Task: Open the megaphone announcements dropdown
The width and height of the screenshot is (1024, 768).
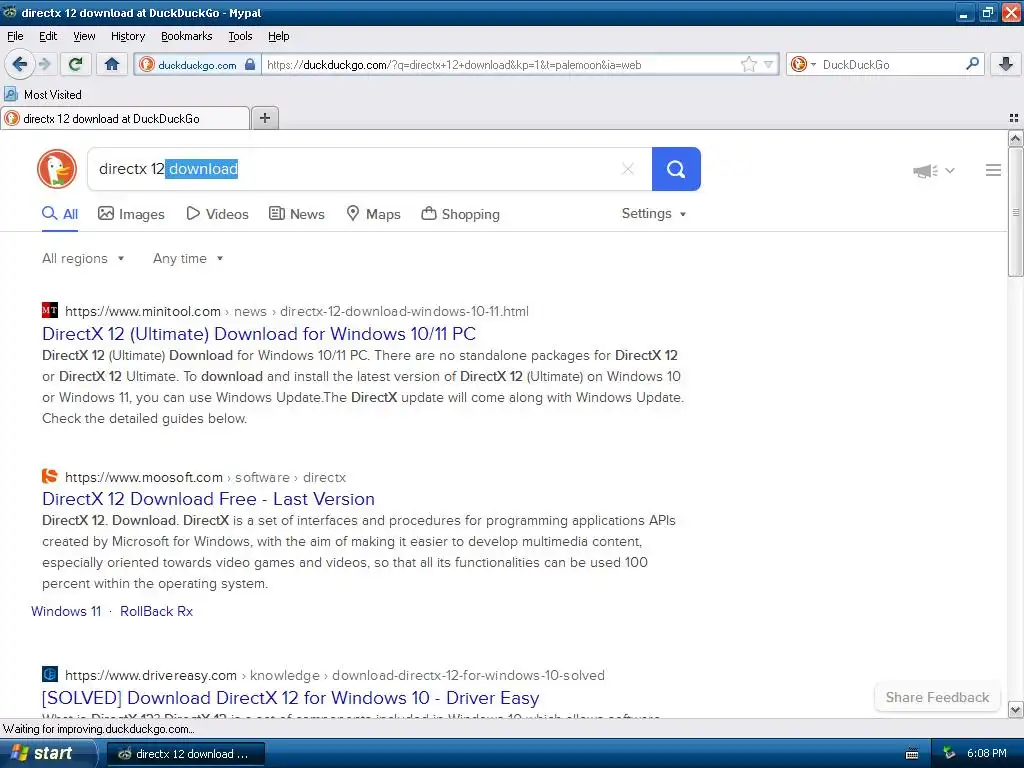Action: click(933, 170)
